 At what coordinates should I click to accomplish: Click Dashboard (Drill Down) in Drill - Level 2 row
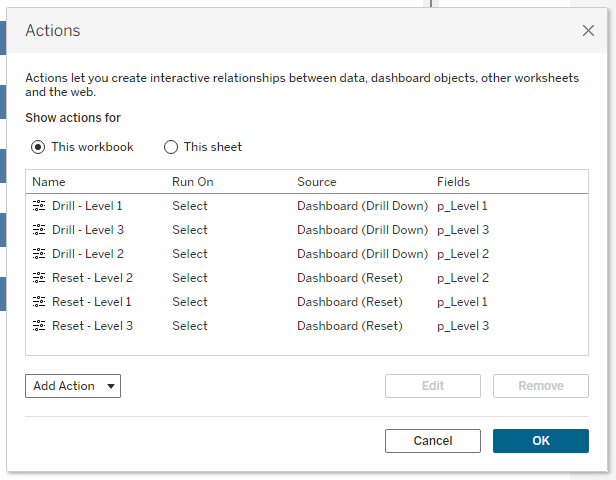tap(362, 254)
